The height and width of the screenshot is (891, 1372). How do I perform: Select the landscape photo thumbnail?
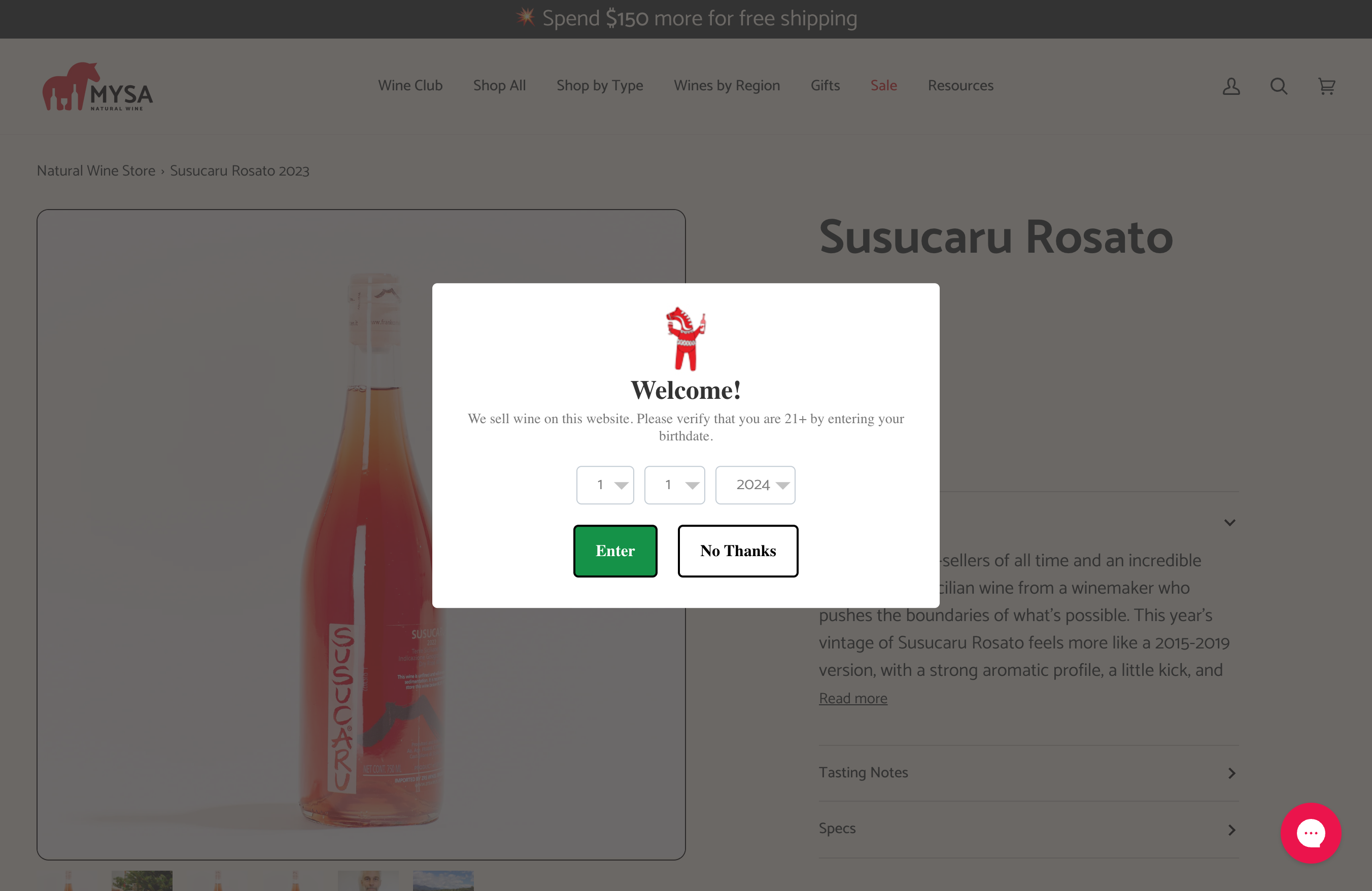(x=443, y=881)
